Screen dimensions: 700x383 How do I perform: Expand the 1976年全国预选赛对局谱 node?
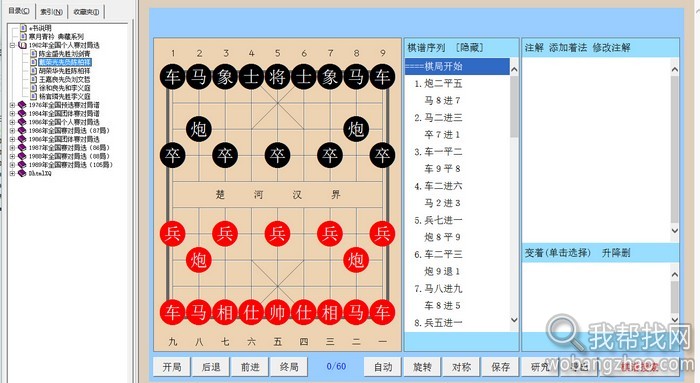[x=12, y=105]
